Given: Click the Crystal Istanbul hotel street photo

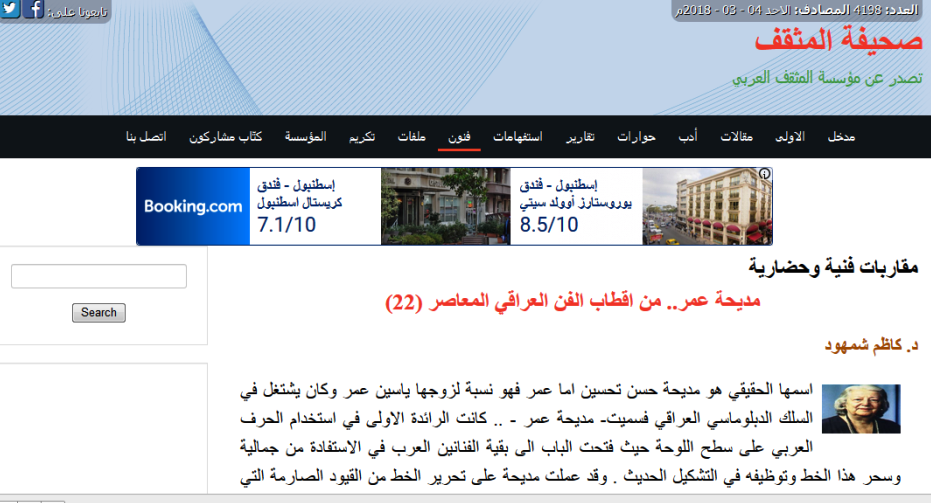Looking at the screenshot, I should tap(445, 206).
